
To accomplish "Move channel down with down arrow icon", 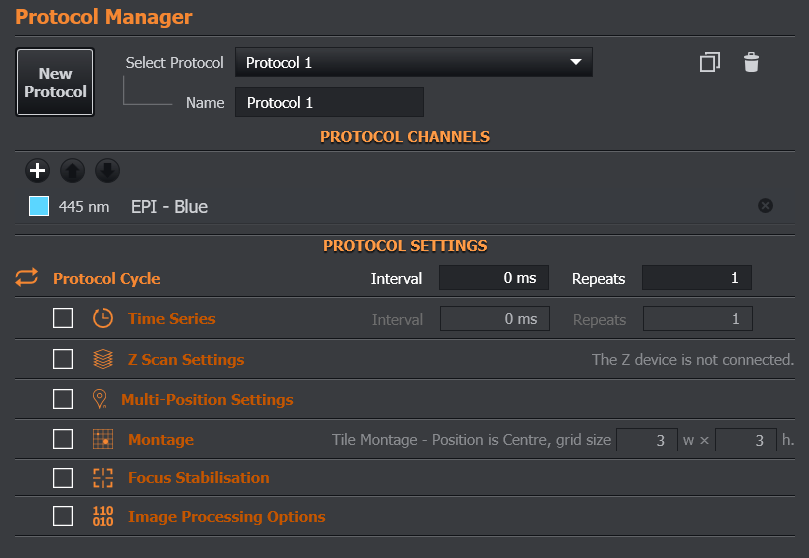I will pyautogui.click(x=107, y=171).
